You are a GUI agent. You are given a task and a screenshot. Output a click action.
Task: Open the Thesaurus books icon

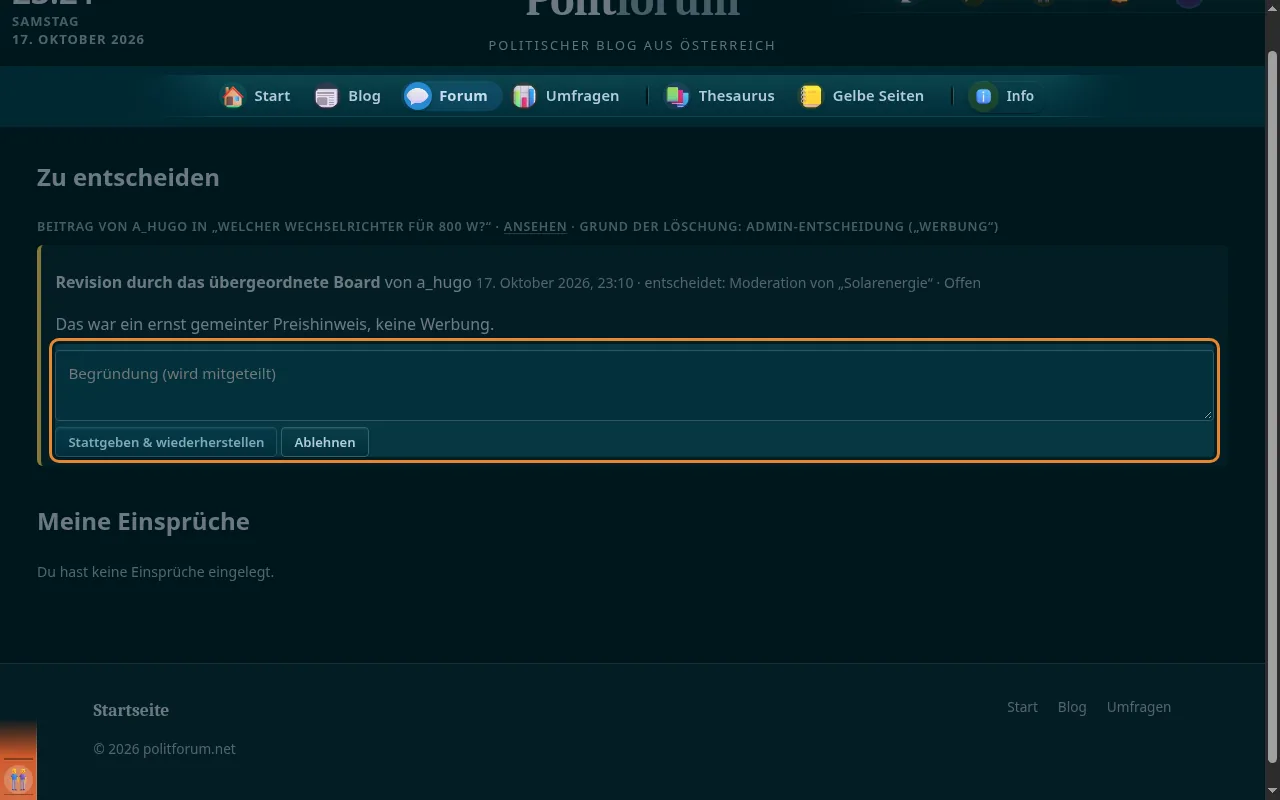pos(677,96)
